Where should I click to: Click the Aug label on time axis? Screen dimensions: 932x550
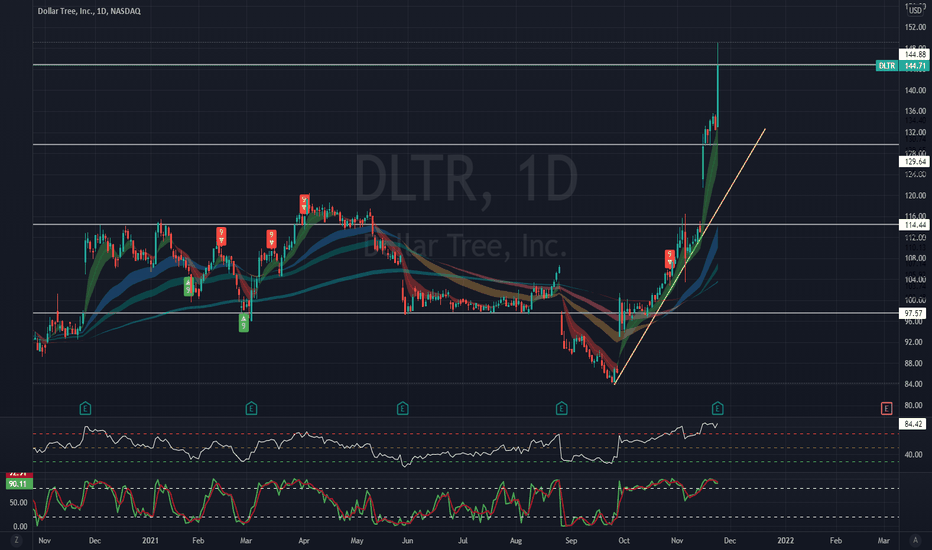[516, 540]
